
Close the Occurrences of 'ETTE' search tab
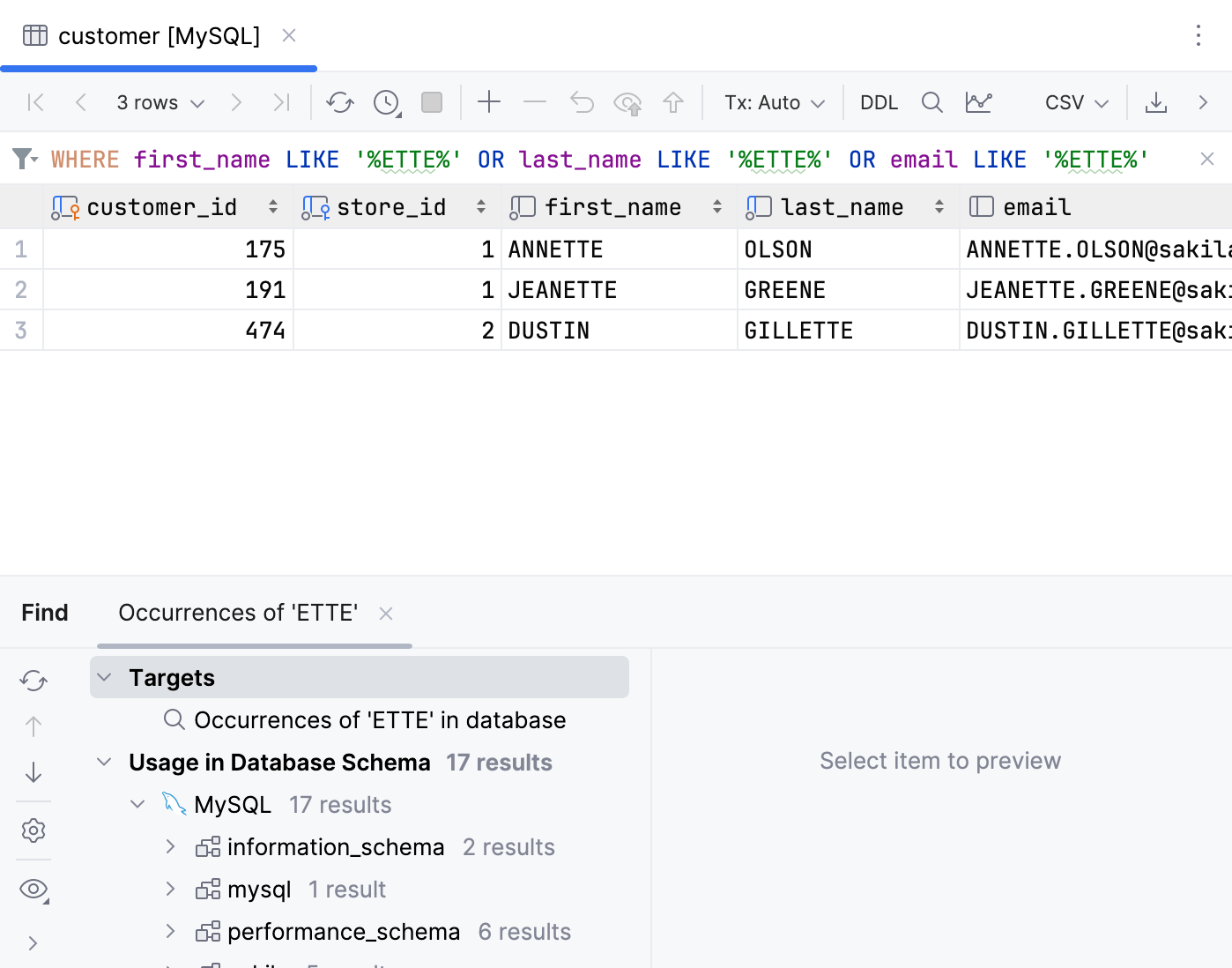tap(386, 614)
